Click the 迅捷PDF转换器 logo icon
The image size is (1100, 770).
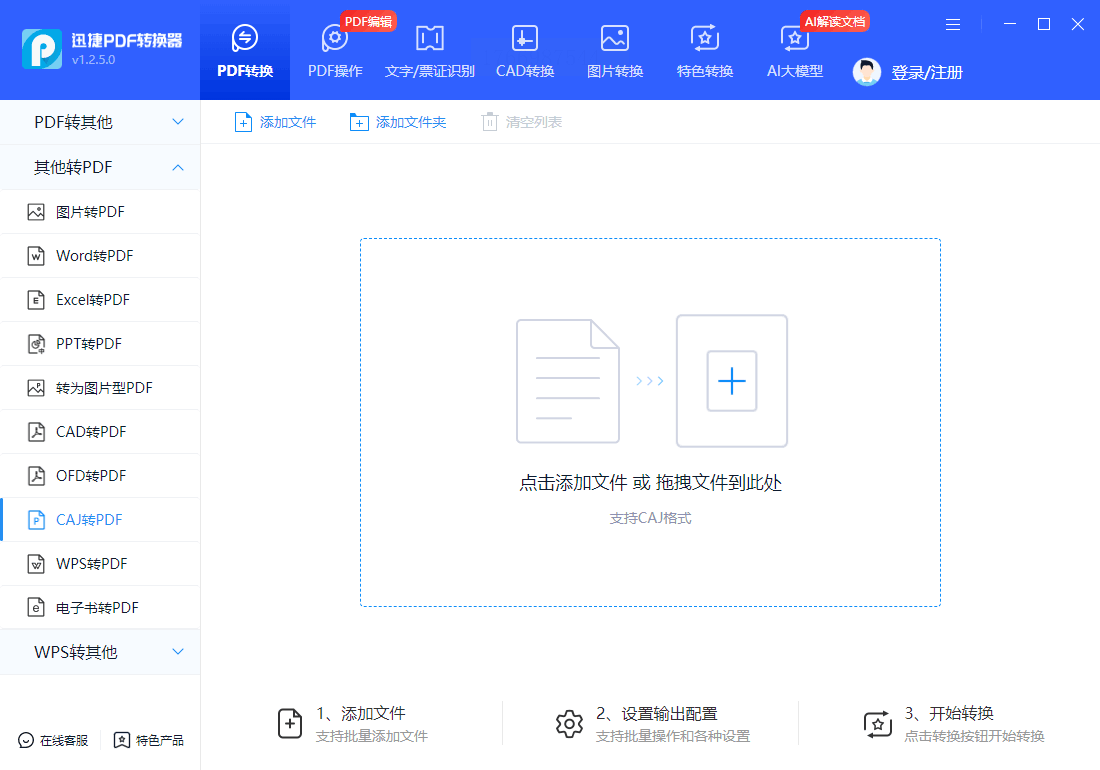click(41, 49)
